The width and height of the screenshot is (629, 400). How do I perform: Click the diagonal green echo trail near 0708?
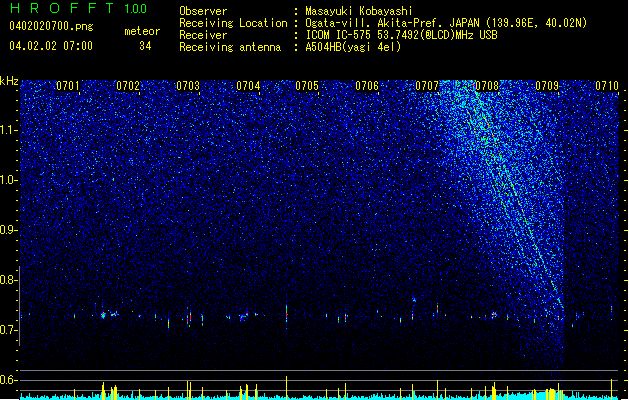coord(517,197)
